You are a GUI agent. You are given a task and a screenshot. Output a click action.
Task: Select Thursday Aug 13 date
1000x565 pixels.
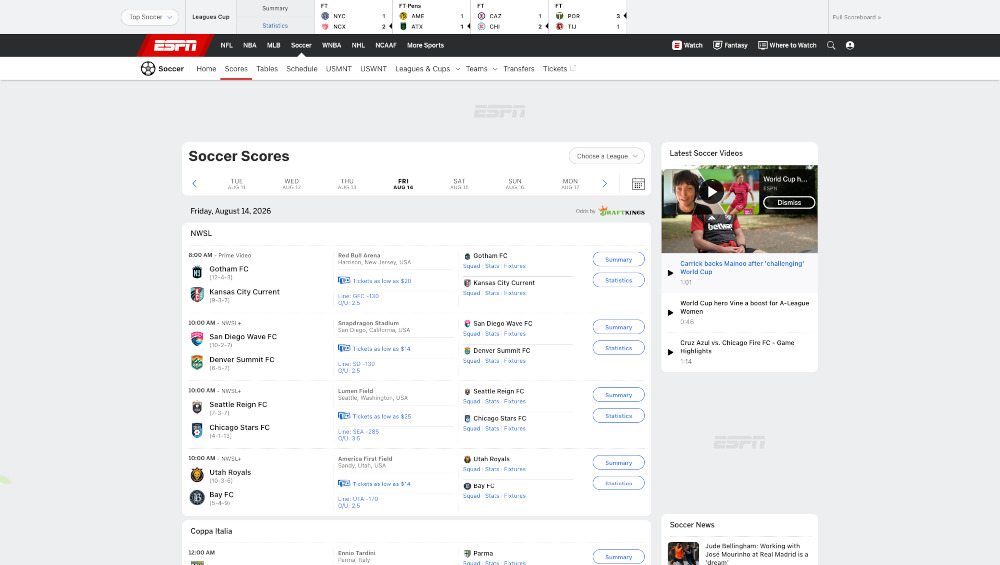[347, 184]
